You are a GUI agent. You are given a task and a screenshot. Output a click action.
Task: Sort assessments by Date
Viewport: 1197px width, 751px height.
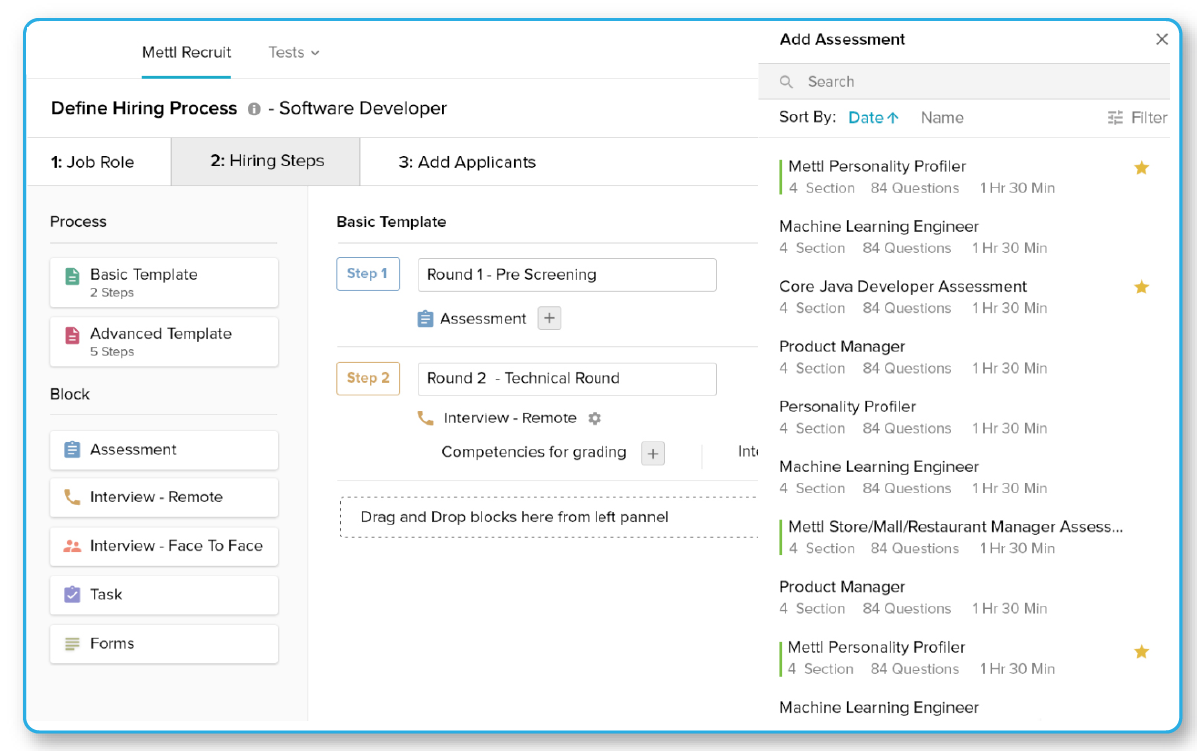click(873, 118)
